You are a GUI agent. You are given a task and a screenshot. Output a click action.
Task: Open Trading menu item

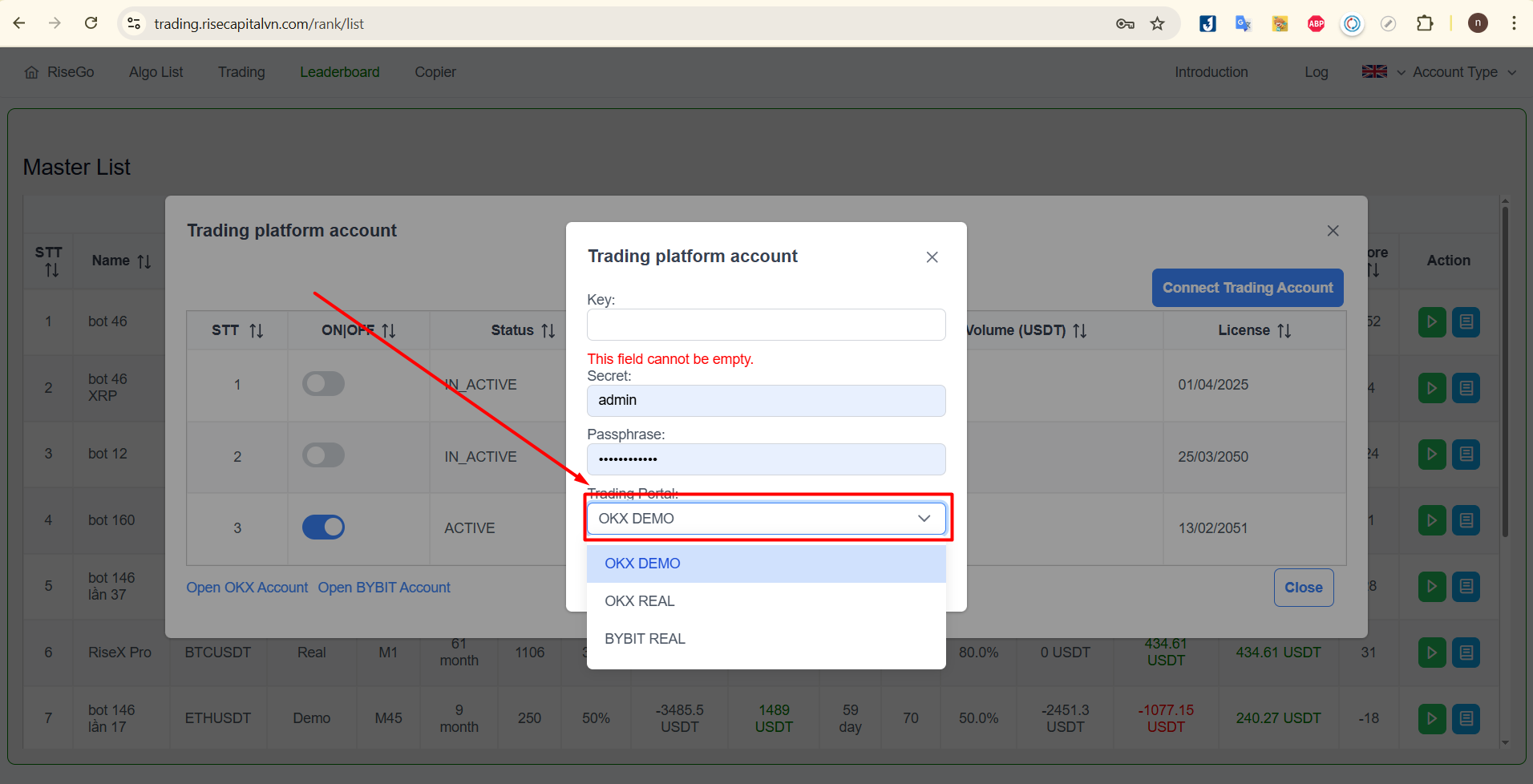241,72
